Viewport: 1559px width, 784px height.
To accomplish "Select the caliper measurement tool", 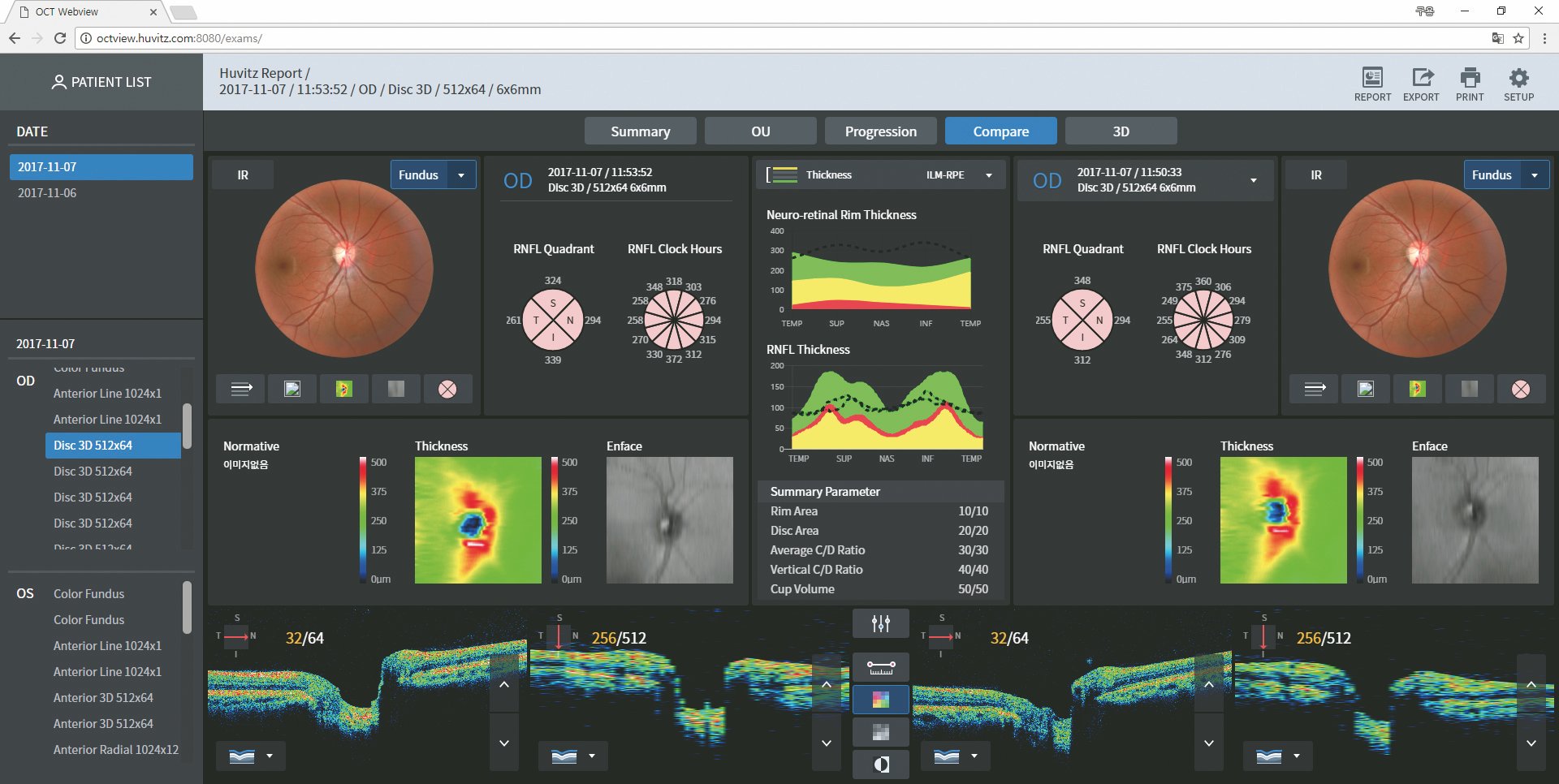I will (x=881, y=668).
